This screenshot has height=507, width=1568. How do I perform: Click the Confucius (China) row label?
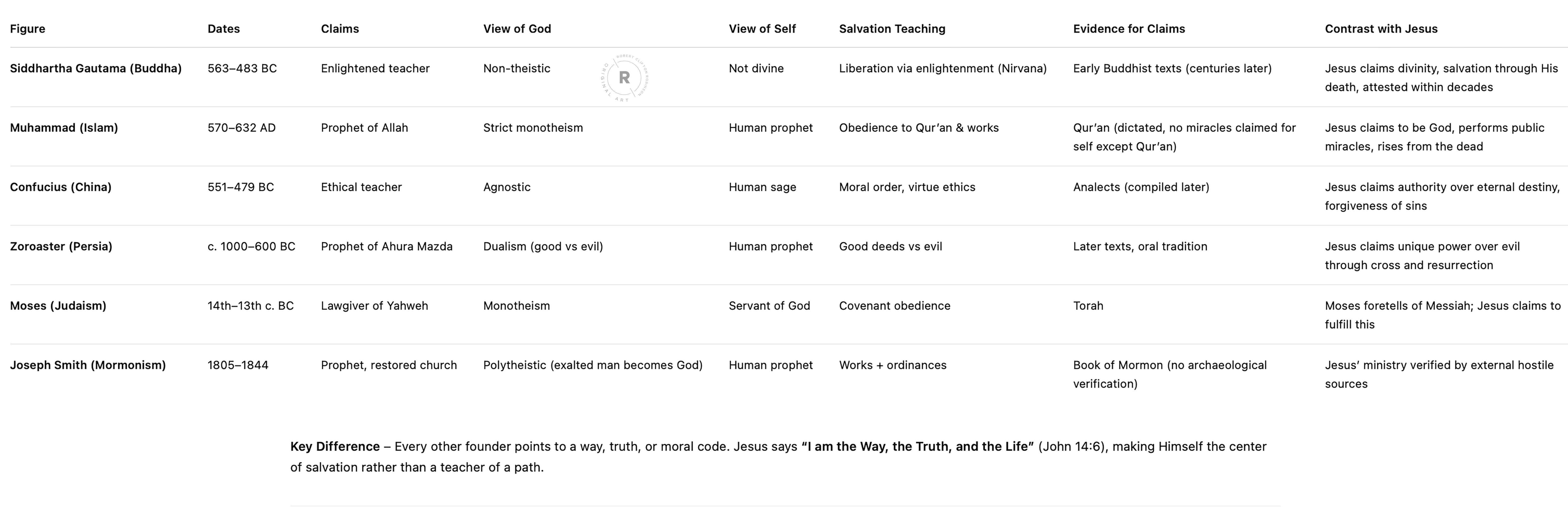tap(60, 187)
